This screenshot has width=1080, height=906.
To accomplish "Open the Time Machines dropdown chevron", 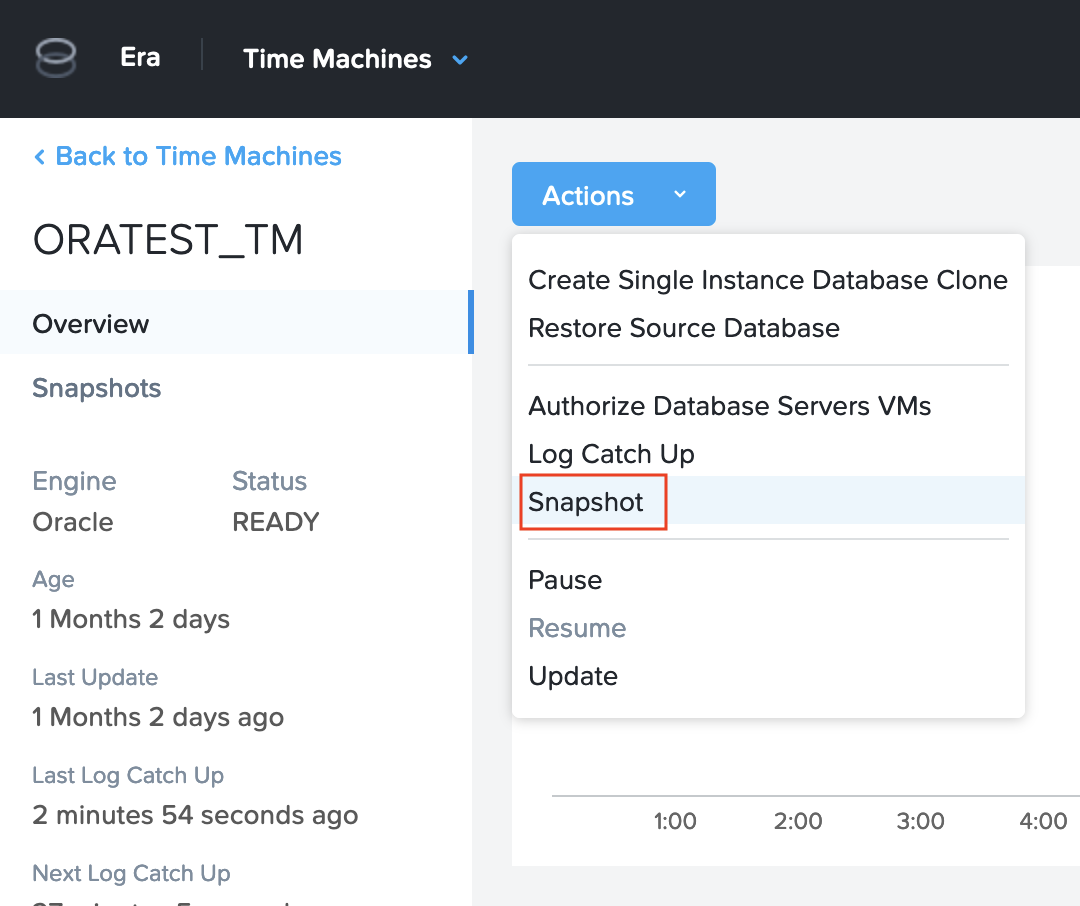I will [x=460, y=60].
